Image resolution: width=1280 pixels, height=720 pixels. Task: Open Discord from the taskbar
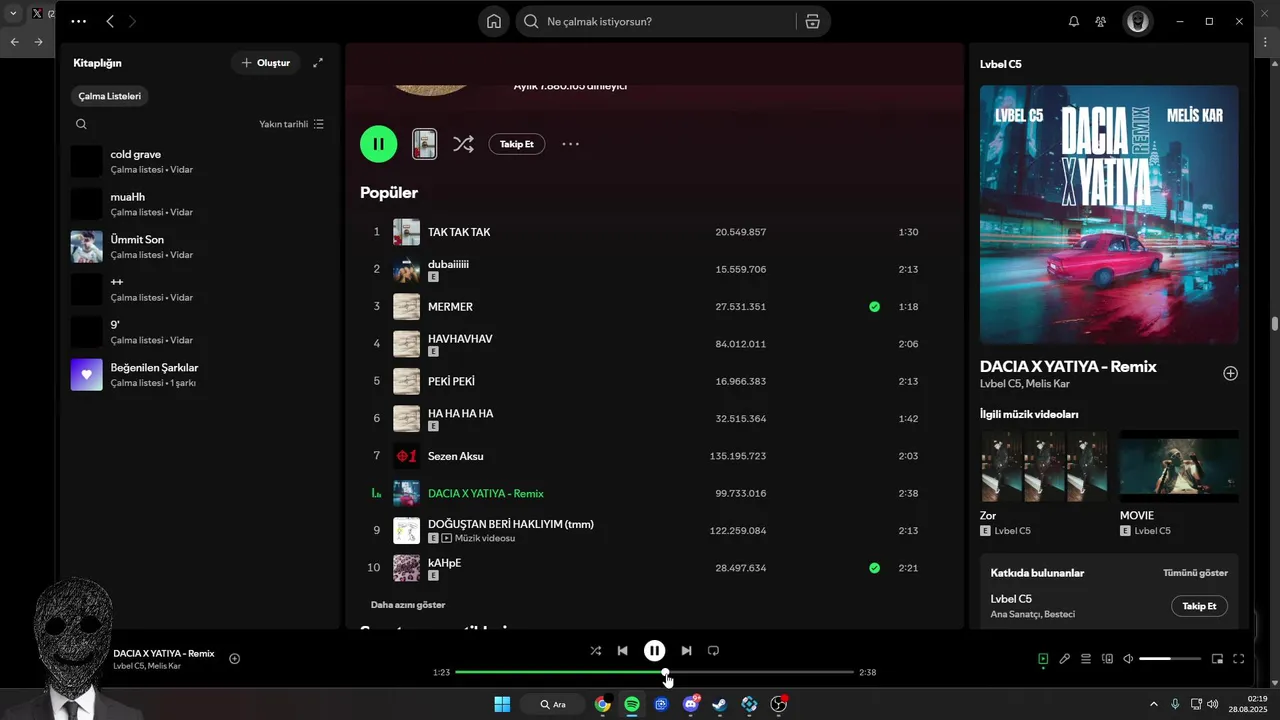tap(690, 704)
